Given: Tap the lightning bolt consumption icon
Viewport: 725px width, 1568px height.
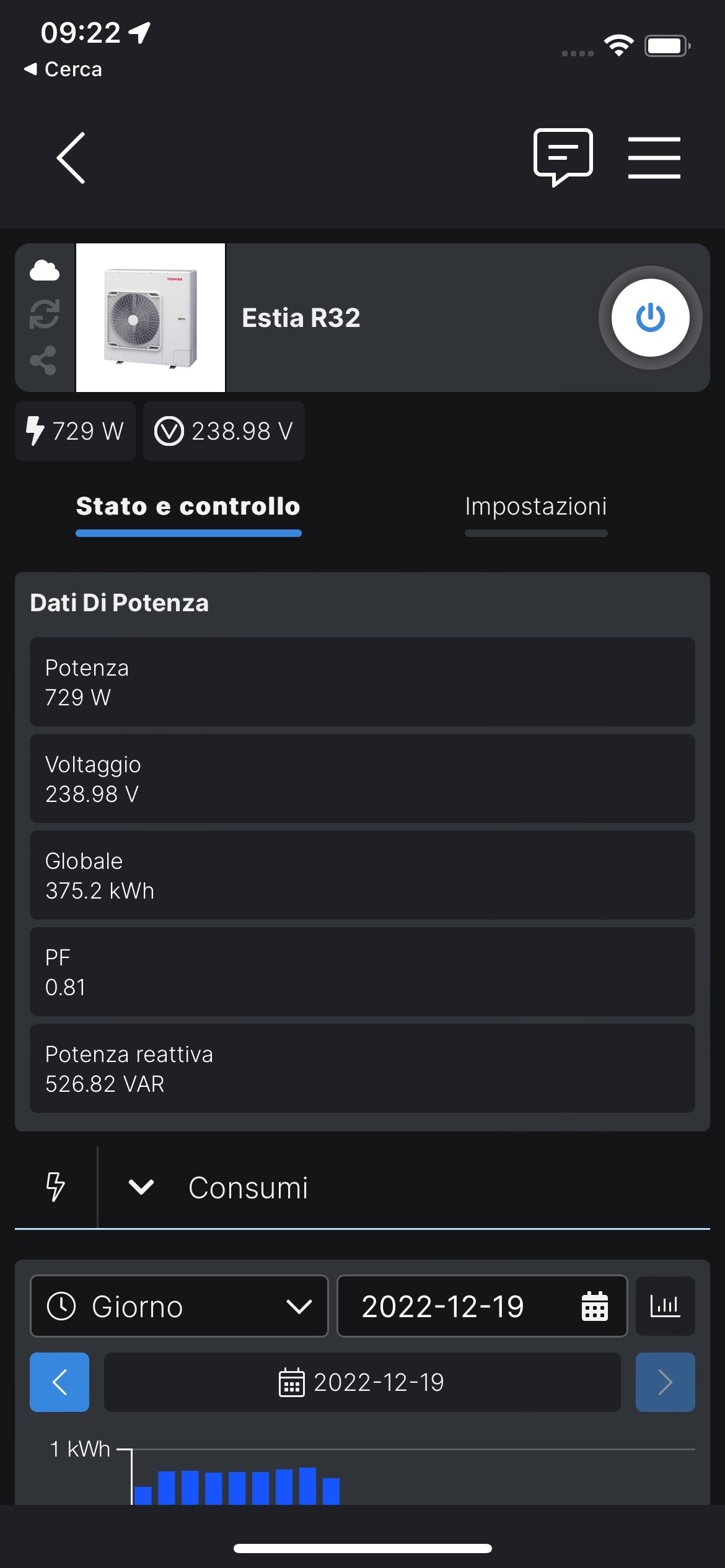Looking at the screenshot, I should 56,1187.
